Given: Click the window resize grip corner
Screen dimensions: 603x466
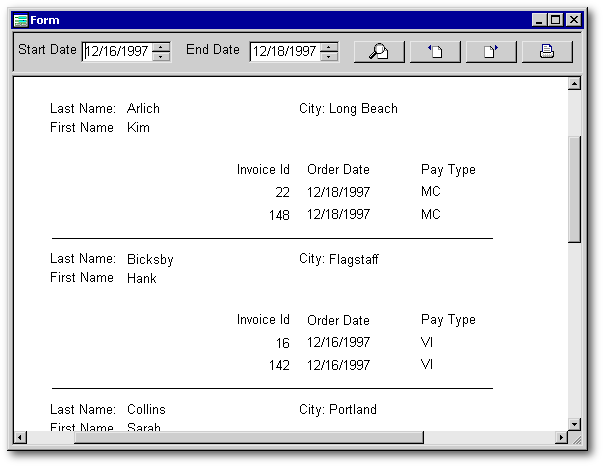Looking at the screenshot, I should 576,438.
